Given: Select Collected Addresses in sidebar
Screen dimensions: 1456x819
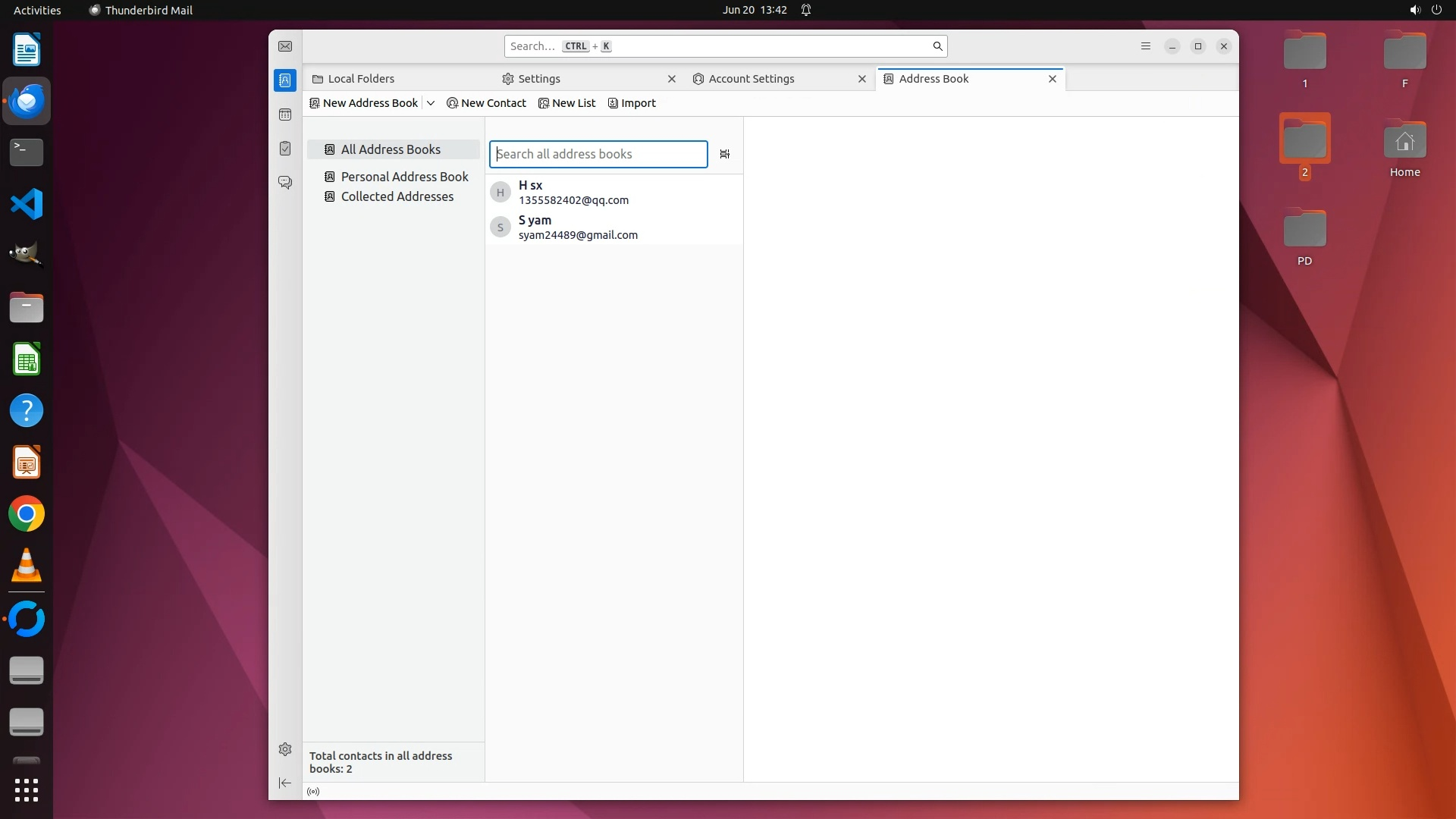Looking at the screenshot, I should coord(397,196).
